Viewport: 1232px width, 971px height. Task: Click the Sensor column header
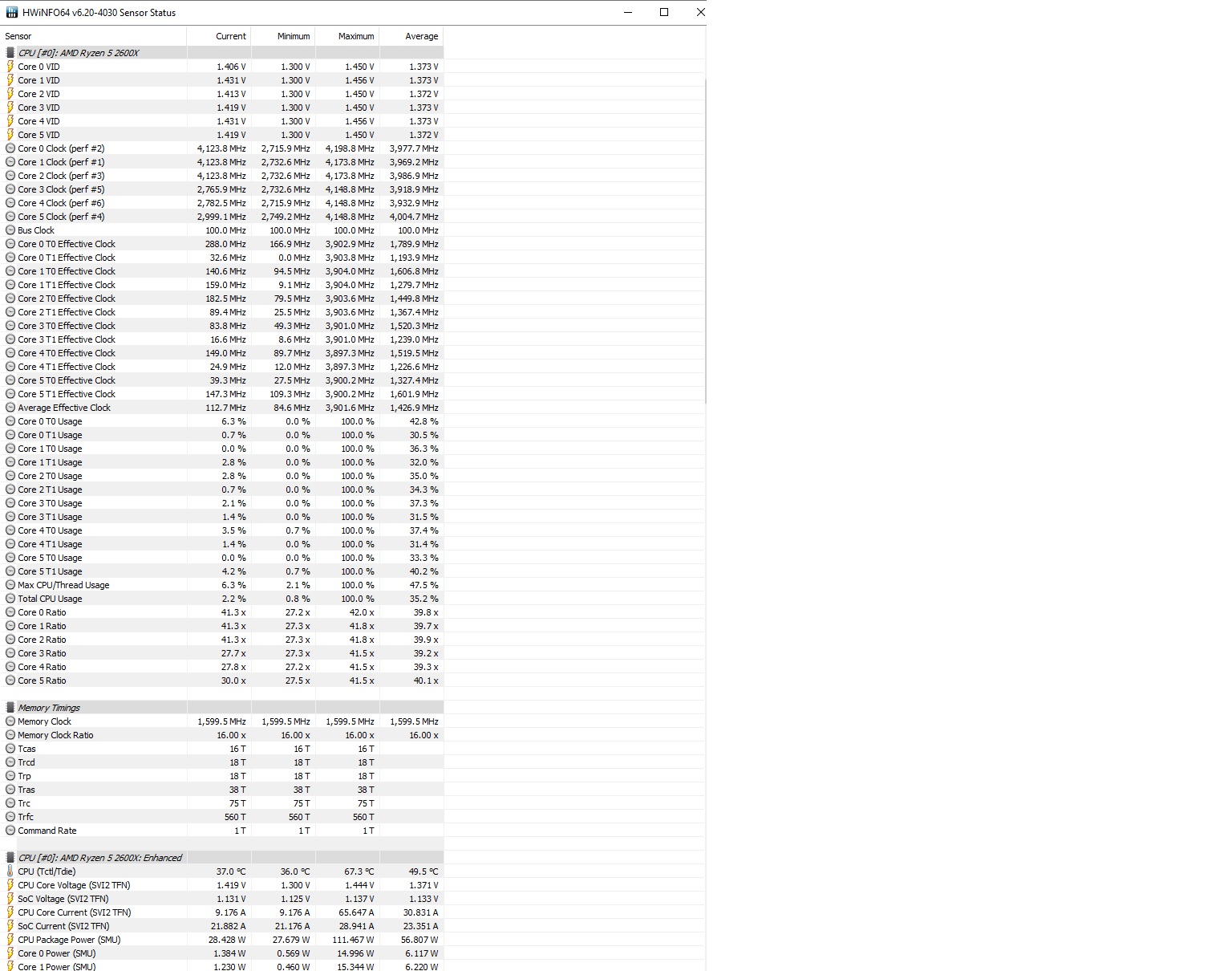(93, 36)
